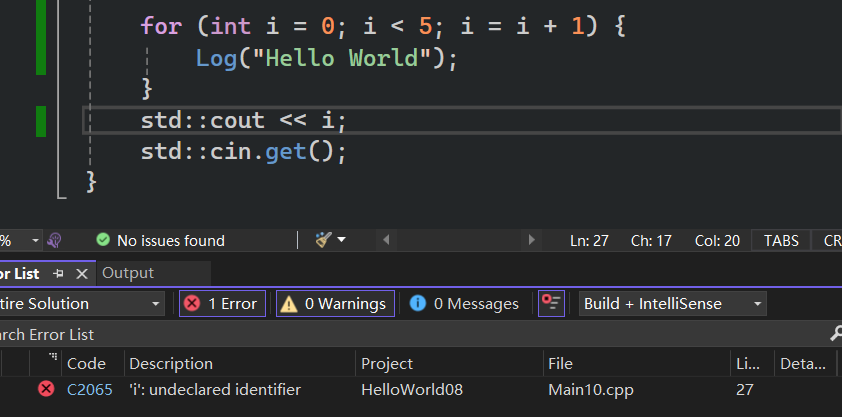The width and height of the screenshot is (842, 417).
Task: Click the health indicator brain icon
Action: point(55,240)
